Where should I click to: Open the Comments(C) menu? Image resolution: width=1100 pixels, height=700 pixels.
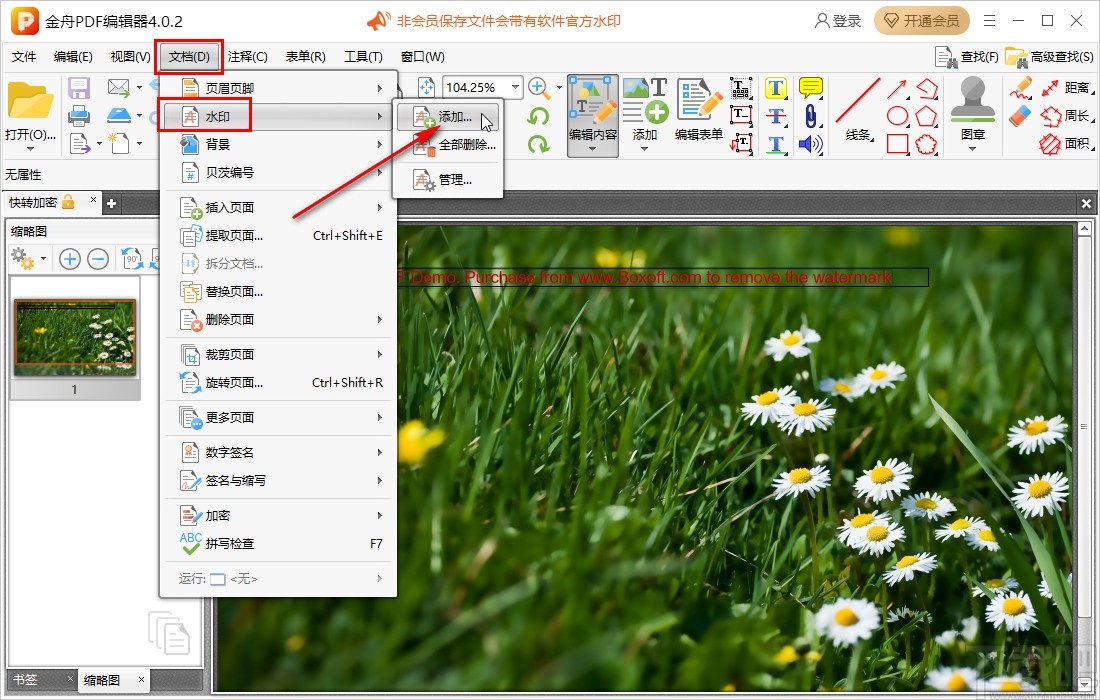click(x=248, y=57)
